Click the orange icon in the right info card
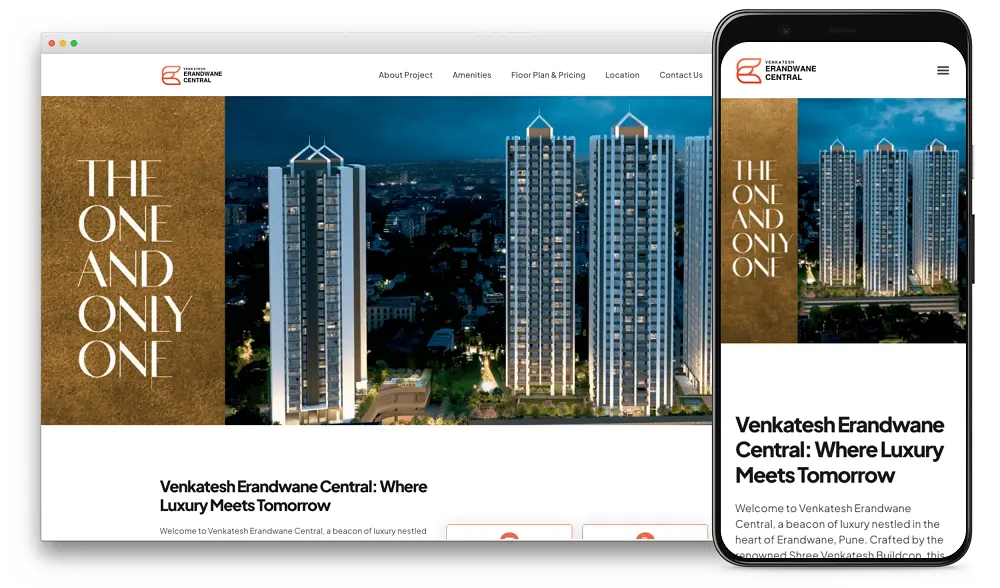The width and height of the screenshot is (1000, 588). 645,536
